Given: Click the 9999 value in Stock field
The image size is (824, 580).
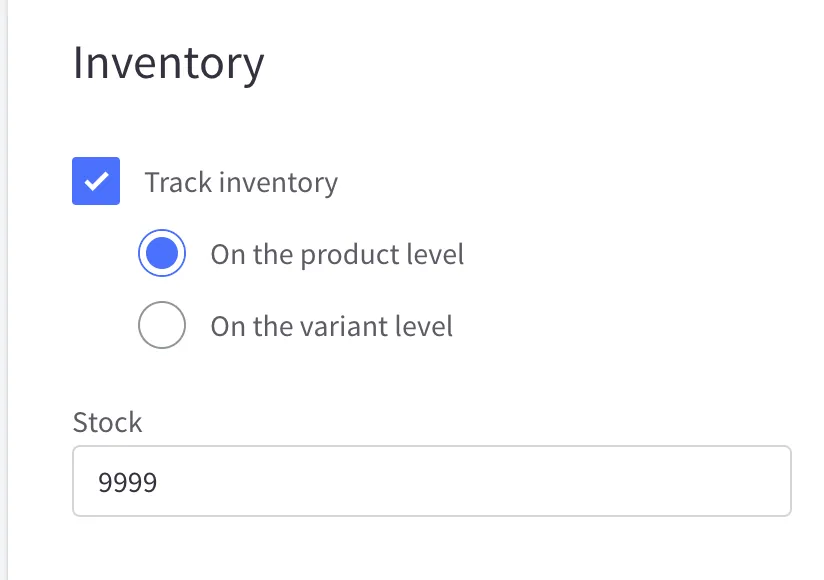Looking at the screenshot, I should 128,482.
